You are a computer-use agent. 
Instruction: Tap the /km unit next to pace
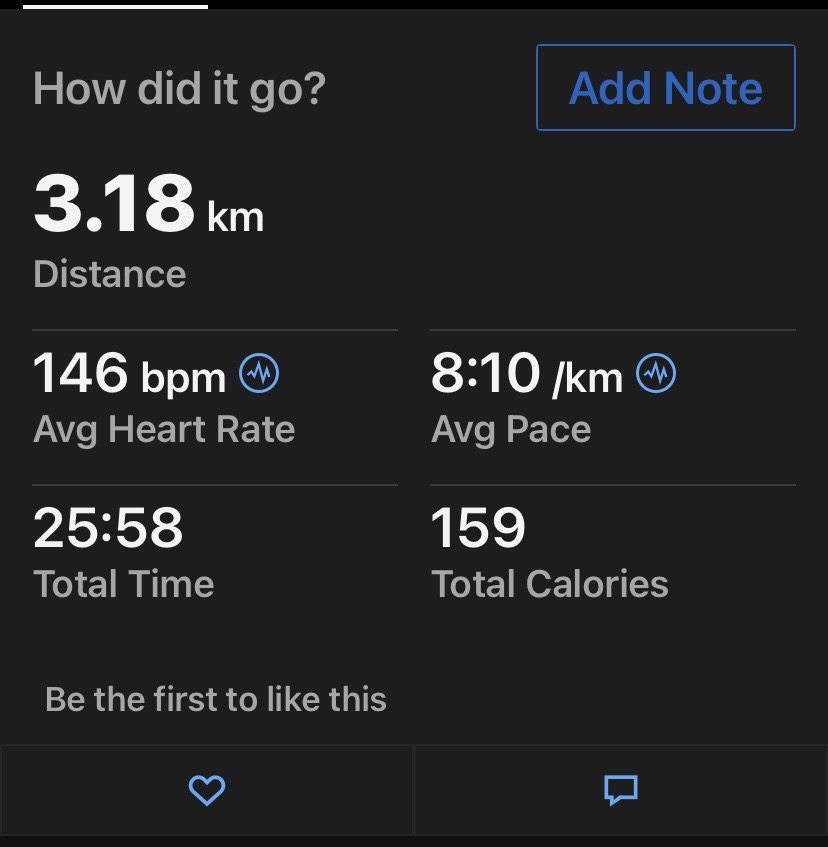(588, 378)
